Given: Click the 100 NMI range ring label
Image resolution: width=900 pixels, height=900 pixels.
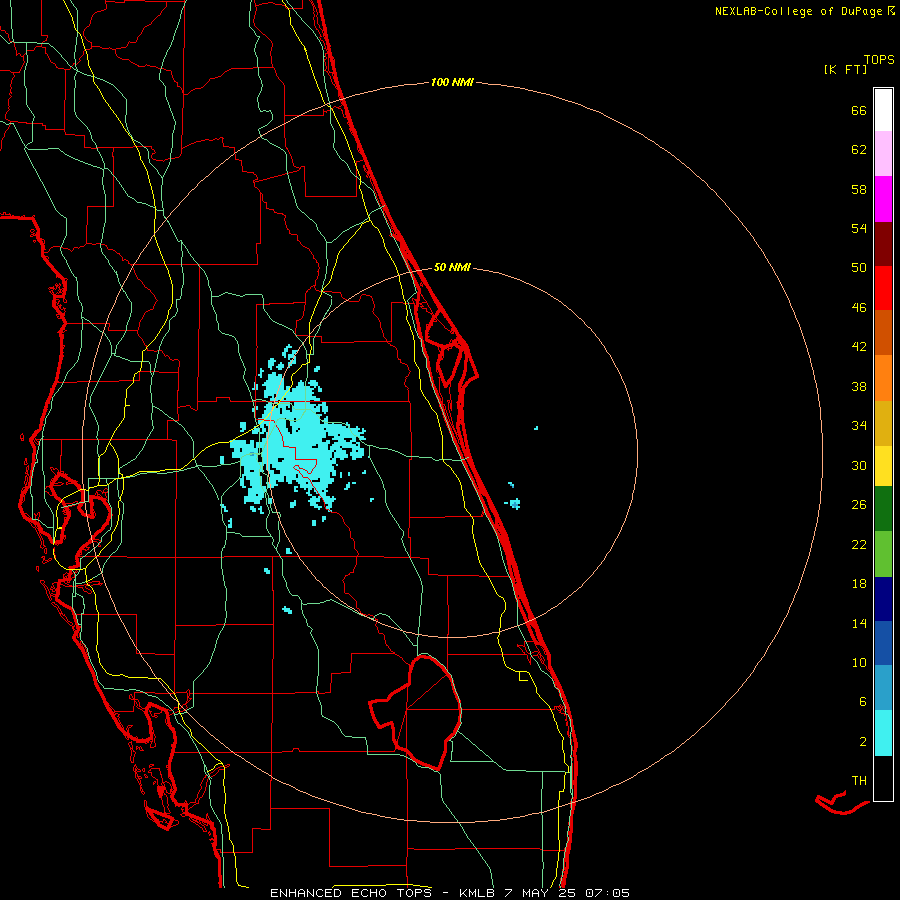Looking at the screenshot, I should 452,83.
